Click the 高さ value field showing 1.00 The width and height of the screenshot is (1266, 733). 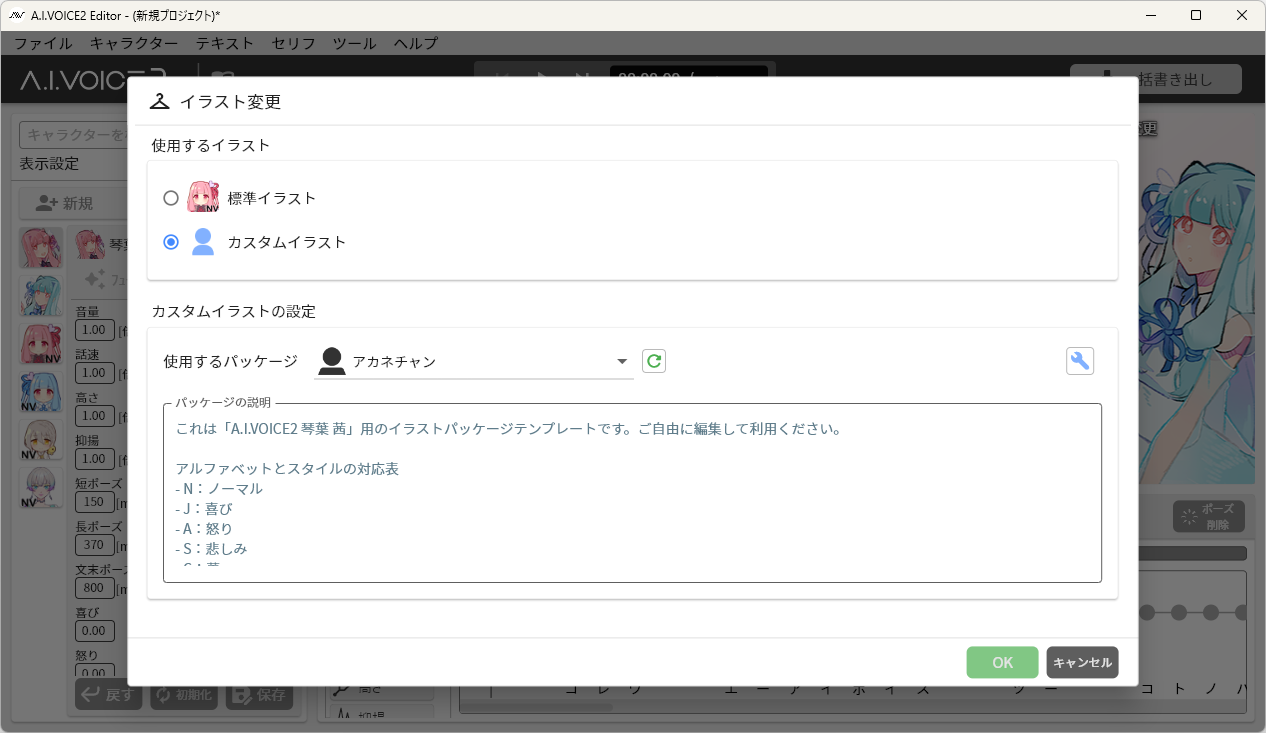pos(95,416)
